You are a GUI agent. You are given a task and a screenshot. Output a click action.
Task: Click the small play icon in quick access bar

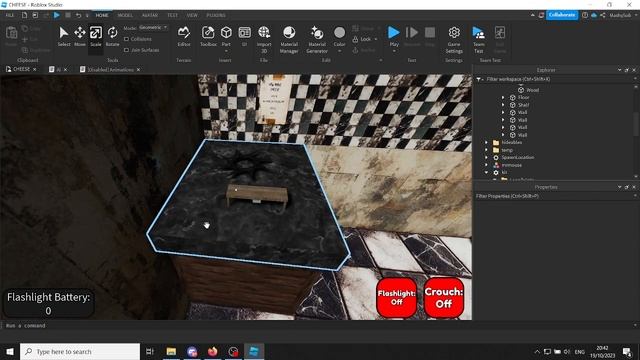pos(57,15)
